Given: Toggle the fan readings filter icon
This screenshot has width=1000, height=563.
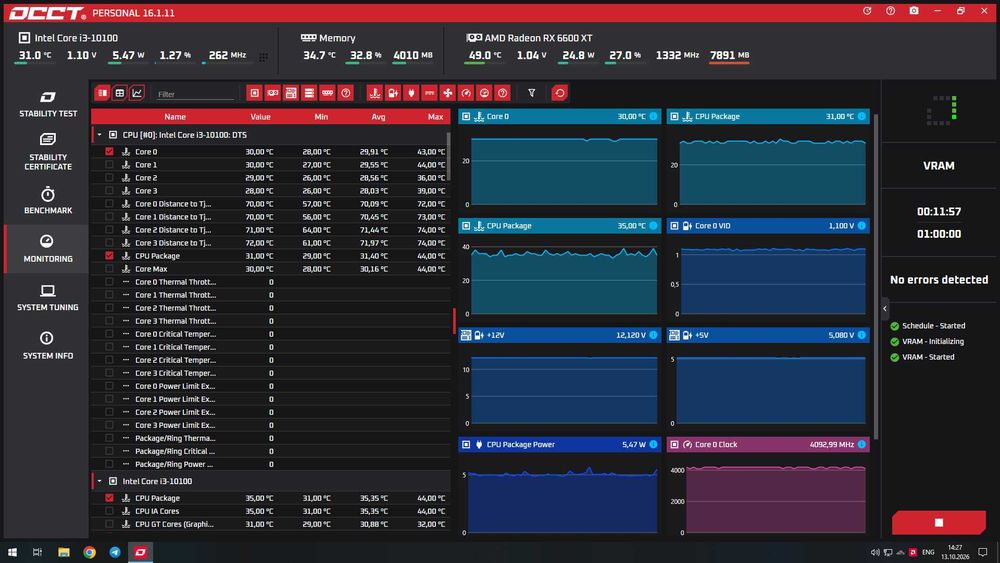Looking at the screenshot, I should point(448,93).
